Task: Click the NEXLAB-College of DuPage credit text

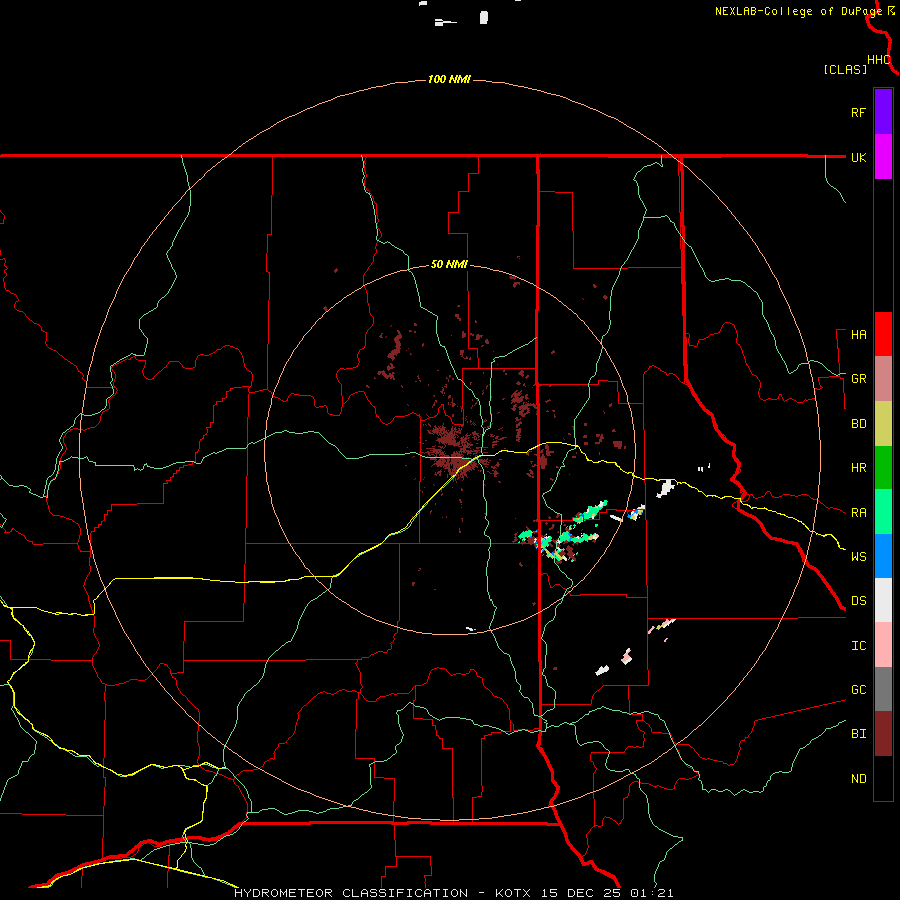Action: tap(799, 11)
